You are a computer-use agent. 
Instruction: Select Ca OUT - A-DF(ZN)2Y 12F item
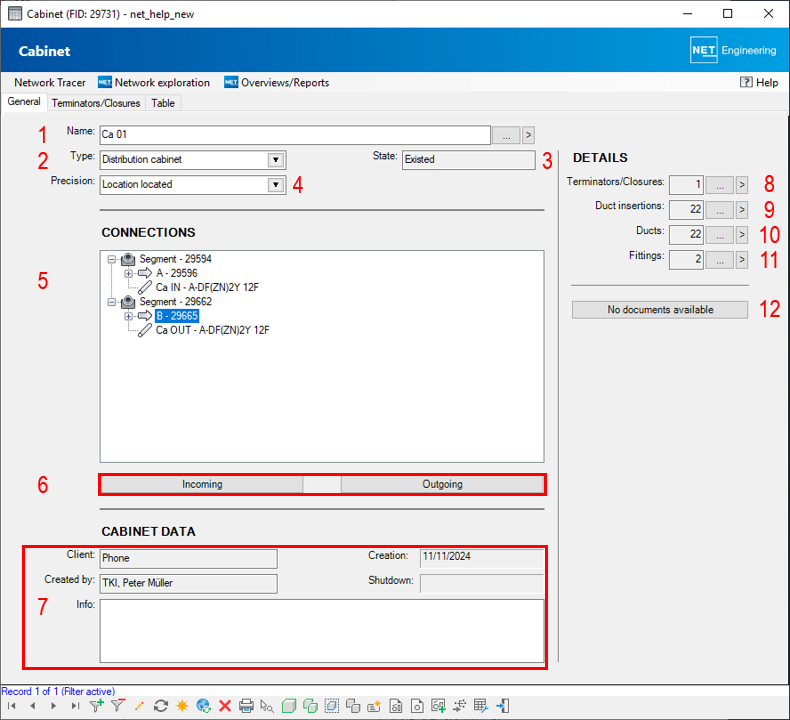[213, 331]
